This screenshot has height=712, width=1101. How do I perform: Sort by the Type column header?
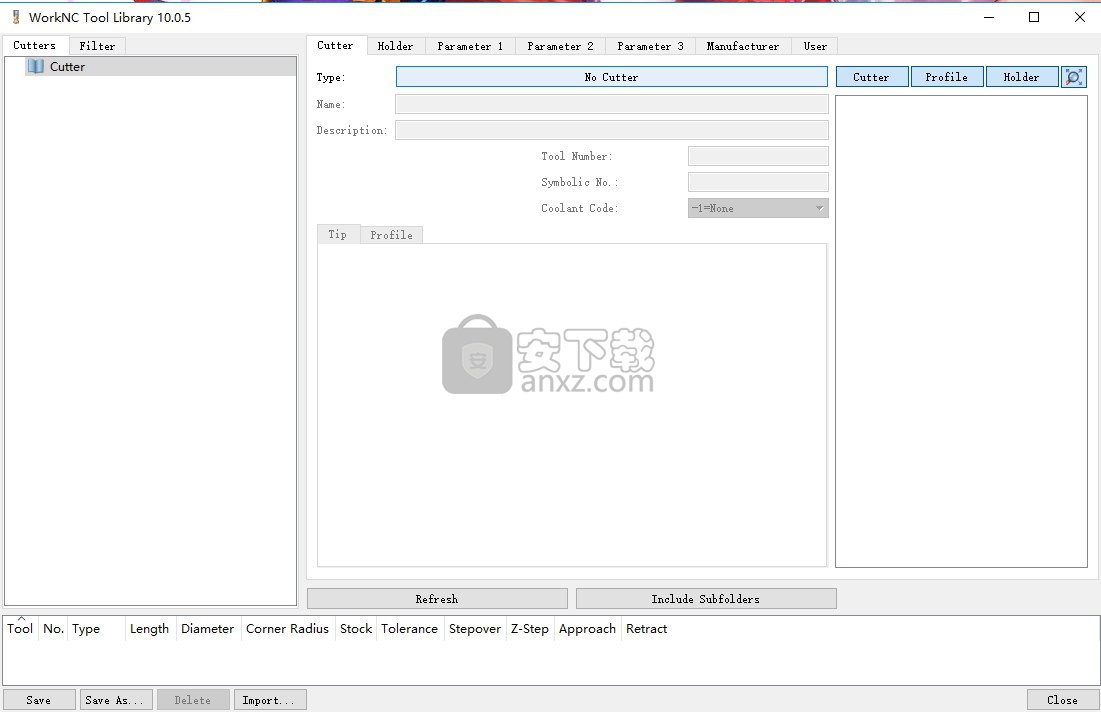pos(96,629)
